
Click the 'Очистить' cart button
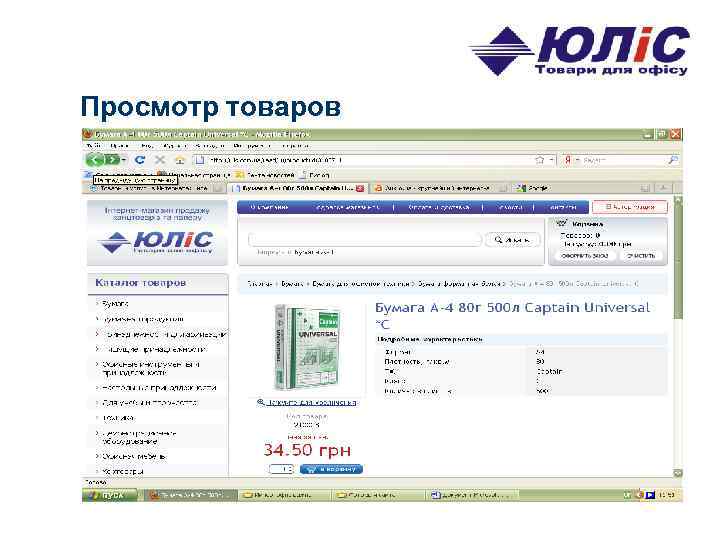point(641,255)
